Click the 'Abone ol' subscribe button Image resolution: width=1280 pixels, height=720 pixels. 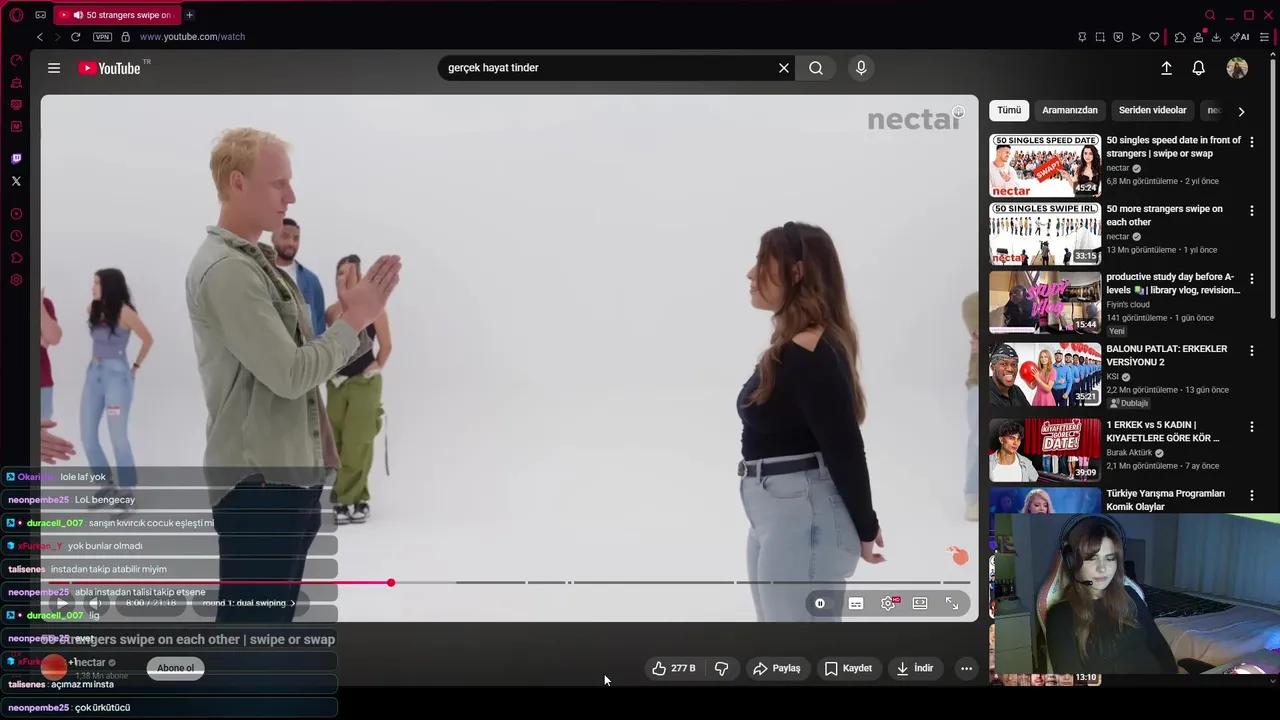click(x=176, y=668)
